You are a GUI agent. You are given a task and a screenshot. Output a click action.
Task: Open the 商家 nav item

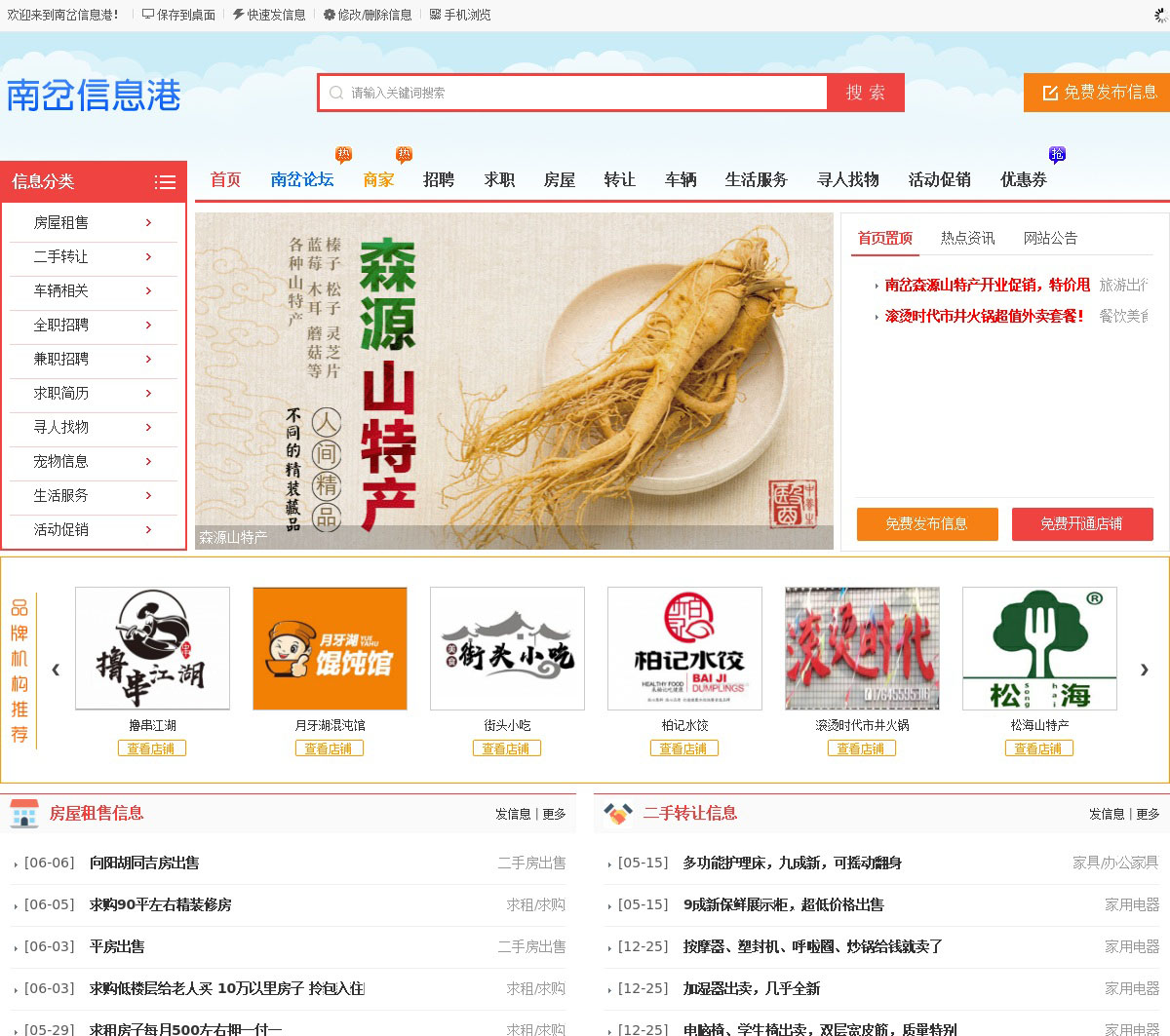pyautogui.click(x=378, y=180)
